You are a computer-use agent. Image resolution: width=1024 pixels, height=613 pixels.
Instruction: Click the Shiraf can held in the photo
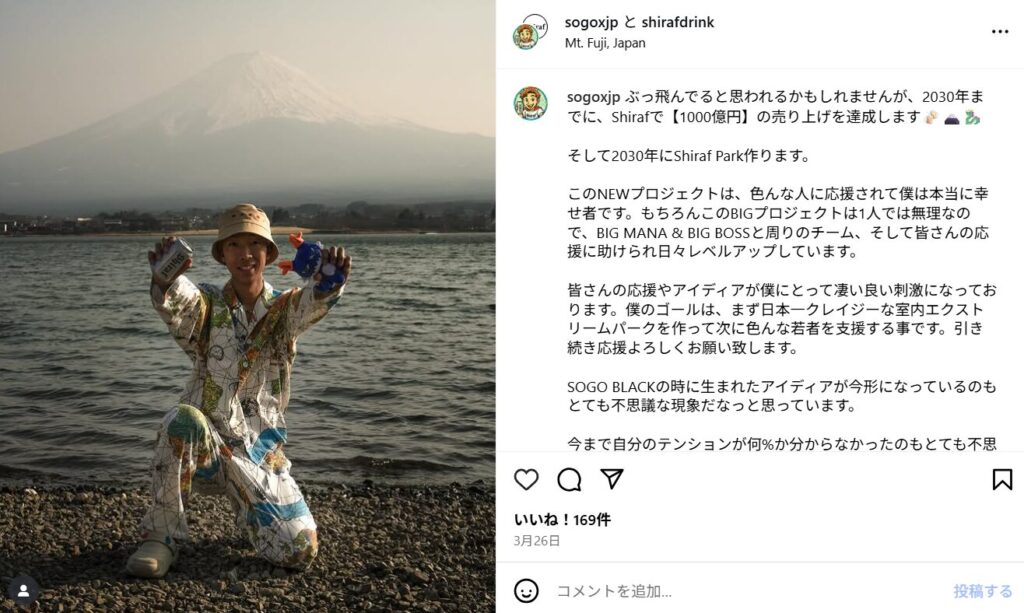[174, 260]
